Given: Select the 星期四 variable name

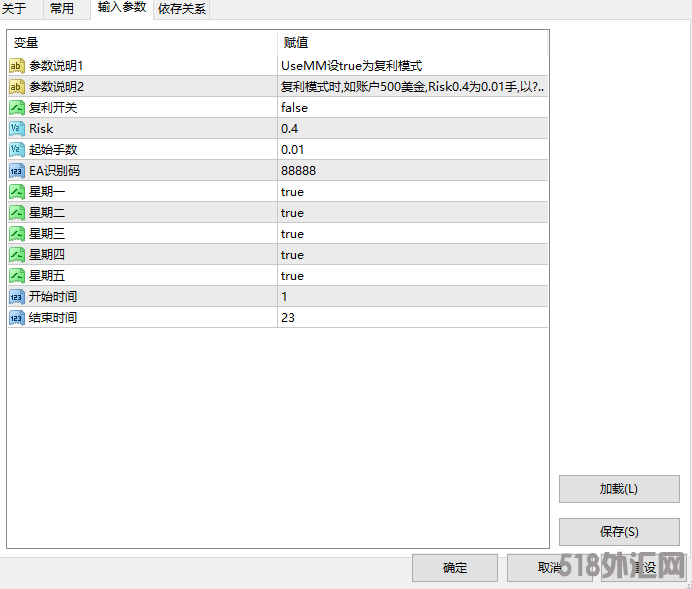Looking at the screenshot, I should 47,255.
